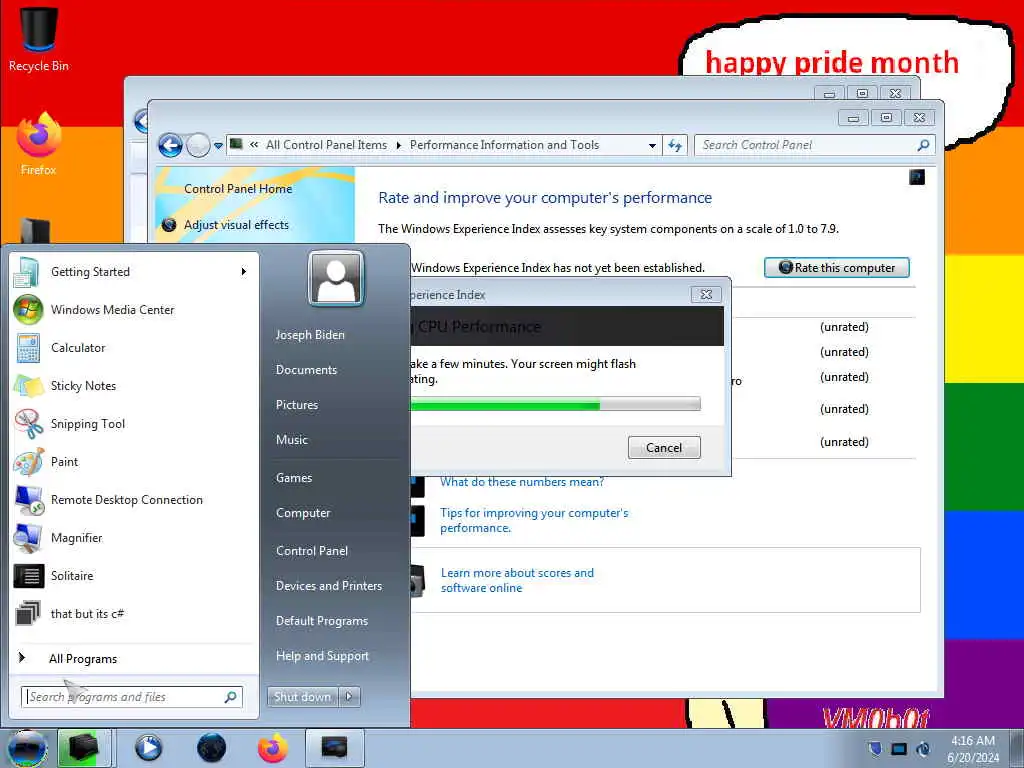Go to Control Panel Home
Image resolution: width=1024 pixels, height=768 pixels.
coord(238,189)
